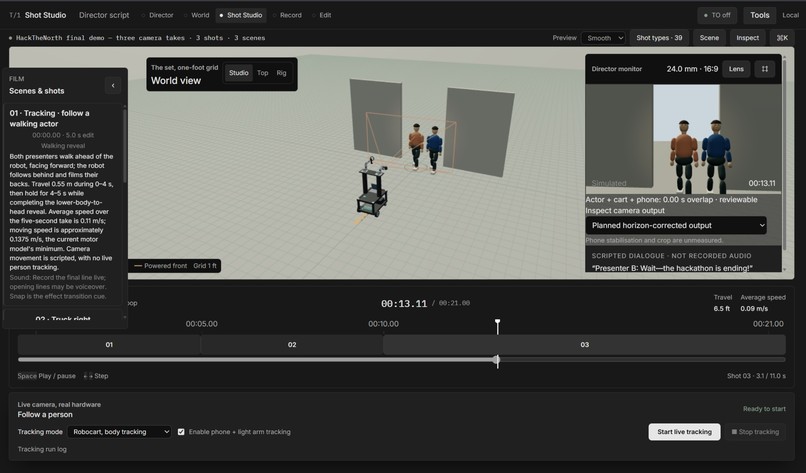The height and width of the screenshot is (473, 806).
Task: Select the Shot Studio tab
Action: point(241,15)
